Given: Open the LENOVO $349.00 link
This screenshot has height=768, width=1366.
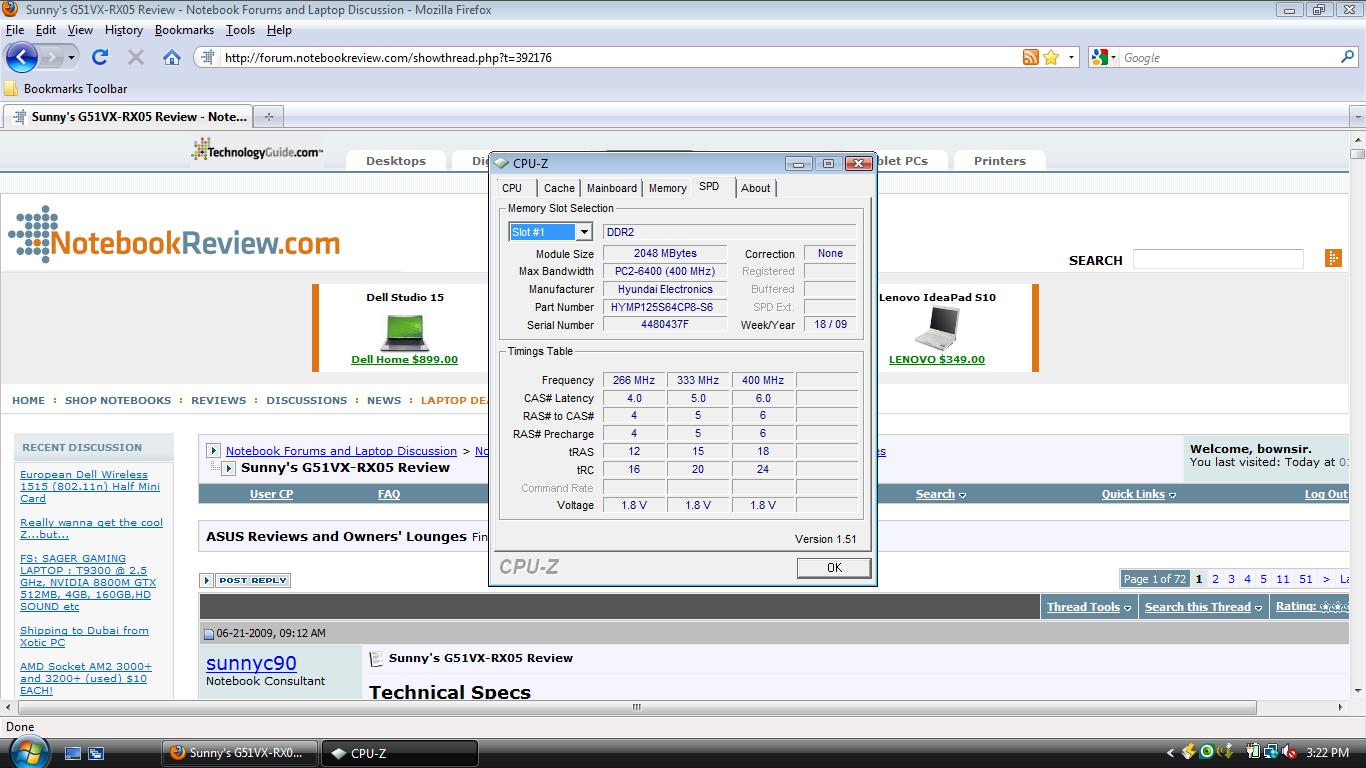Looking at the screenshot, I should click(937, 360).
